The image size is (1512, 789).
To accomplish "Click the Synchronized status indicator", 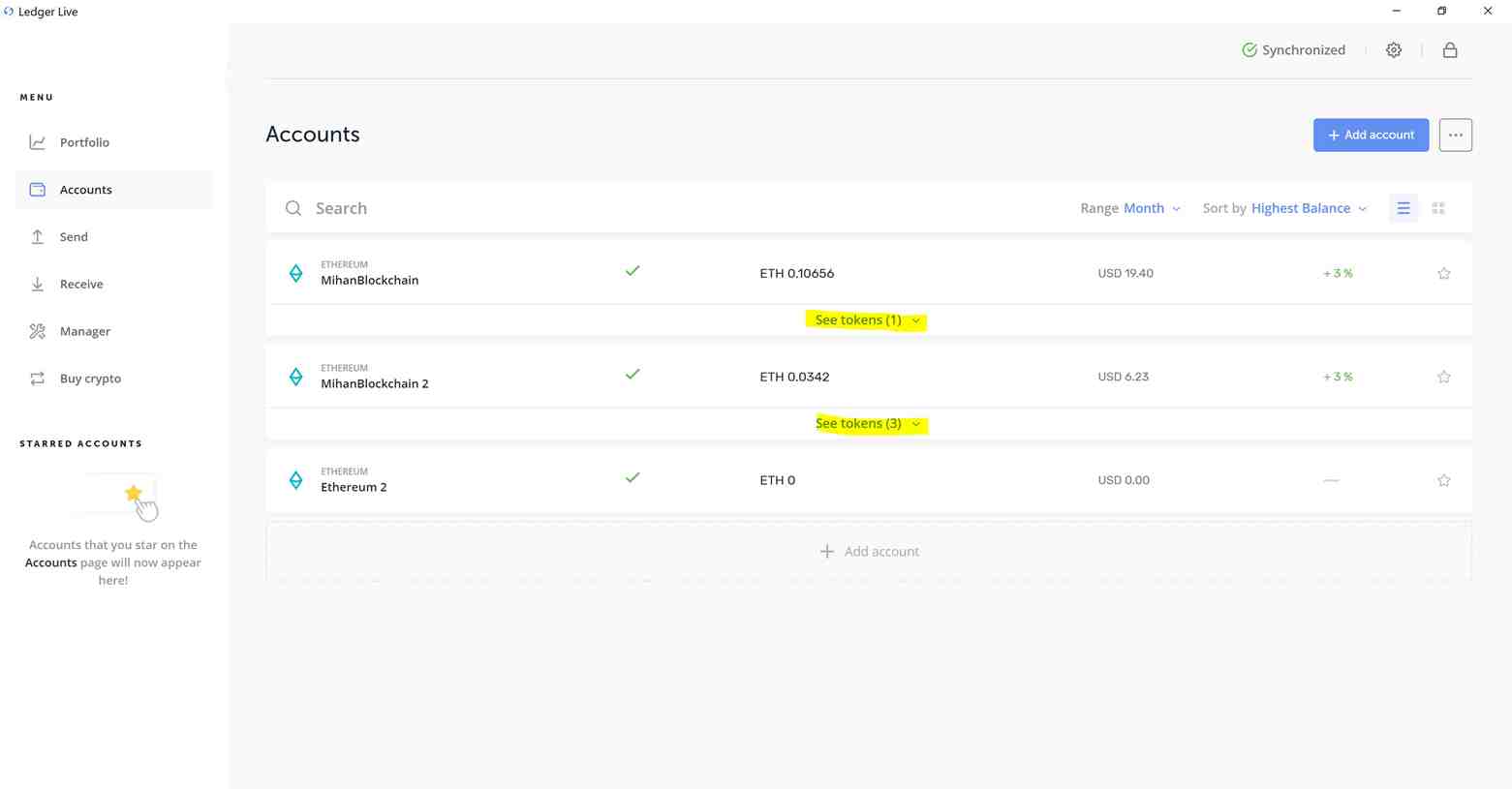I will tap(1293, 50).
